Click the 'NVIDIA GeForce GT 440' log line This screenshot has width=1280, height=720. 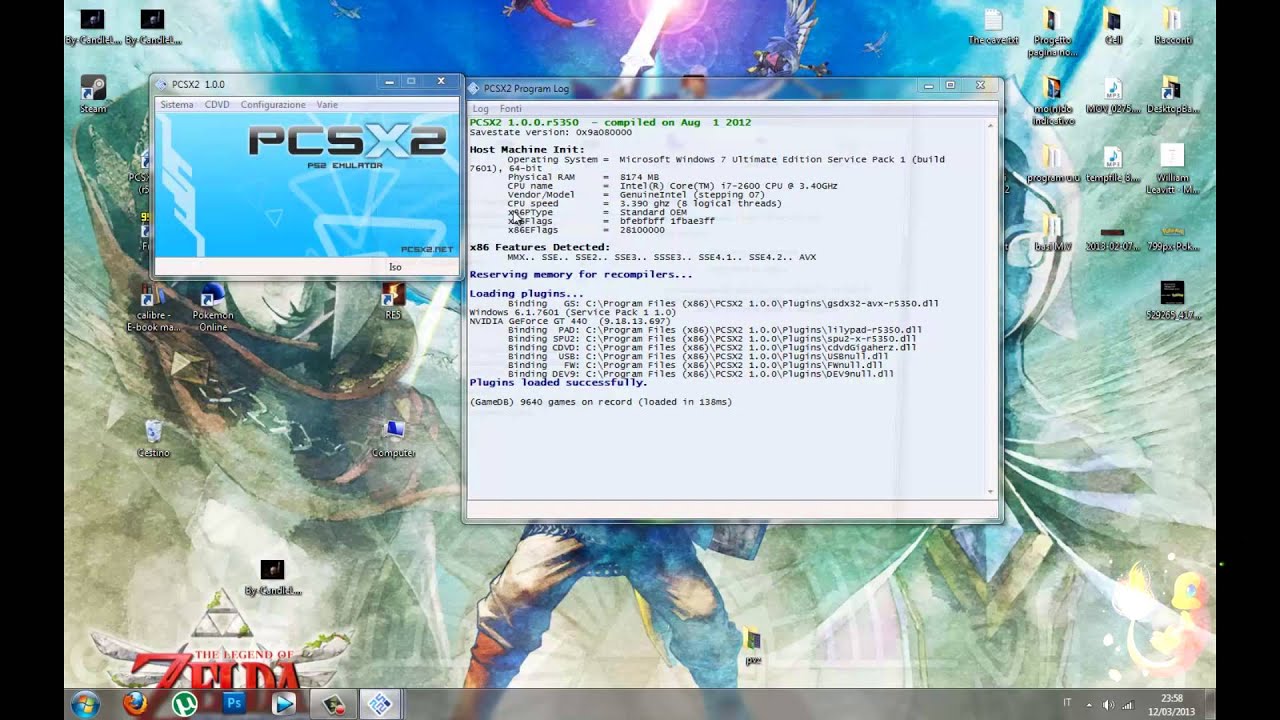pyautogui.click(x=569, y=321)
